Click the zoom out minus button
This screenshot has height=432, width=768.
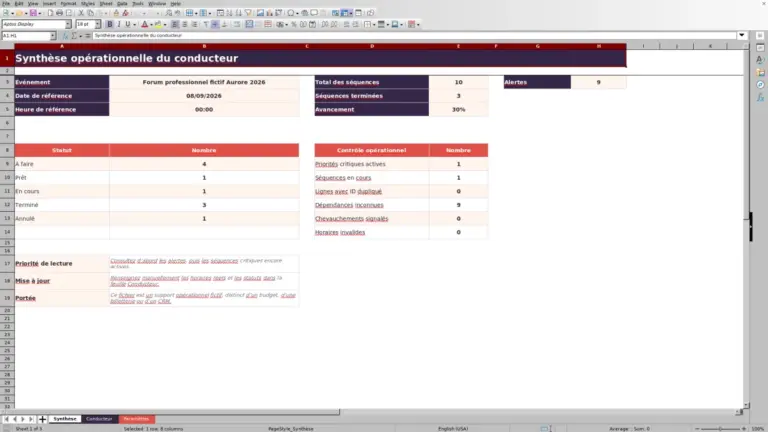coord(697,429)
